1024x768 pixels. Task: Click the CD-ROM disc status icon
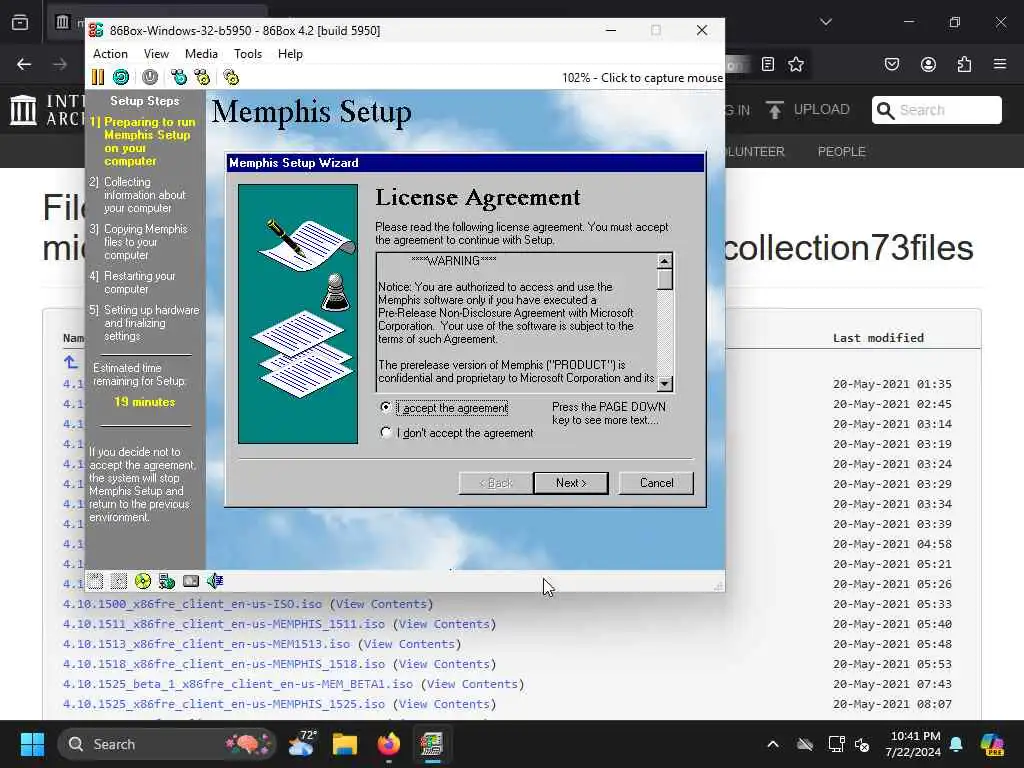[x=142, y=581]
